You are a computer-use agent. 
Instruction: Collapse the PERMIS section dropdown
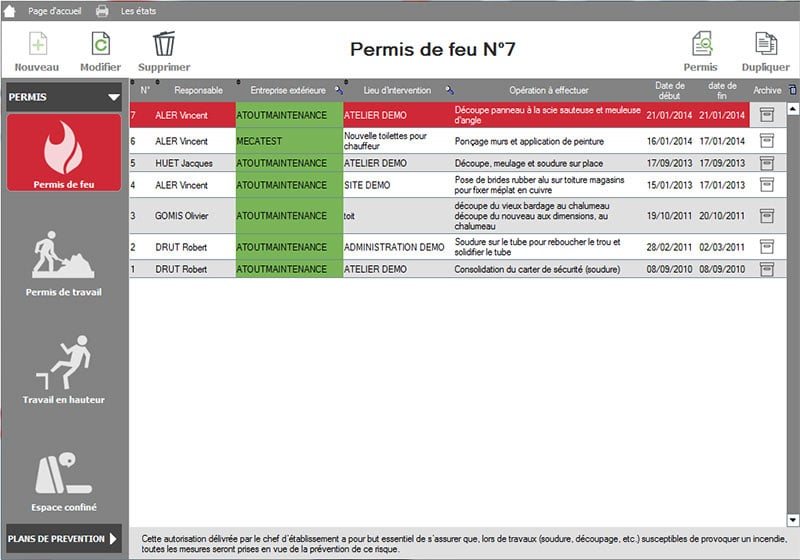coord(114,97)
